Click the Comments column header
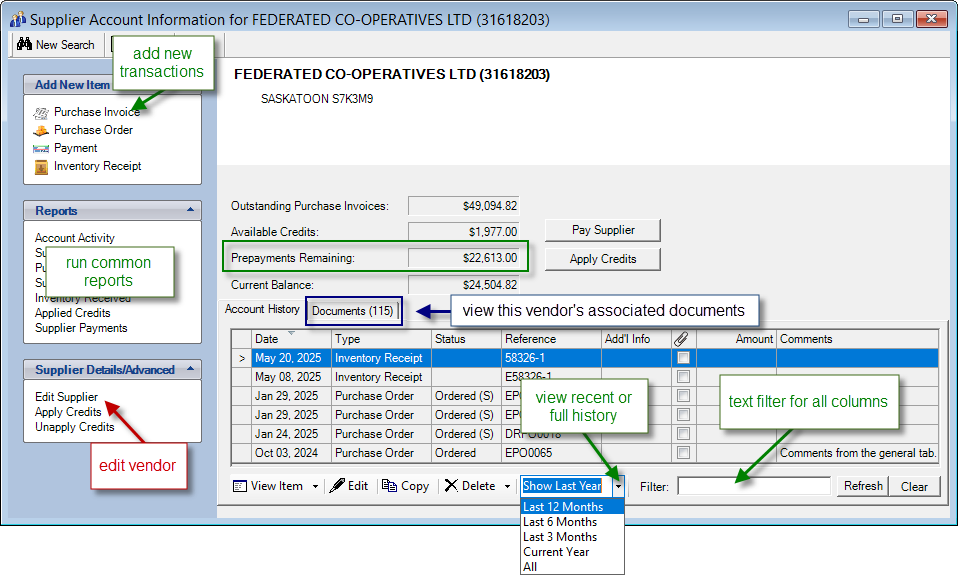The width and height of the screenshot is (958, 575). click(x=858, y=339)
